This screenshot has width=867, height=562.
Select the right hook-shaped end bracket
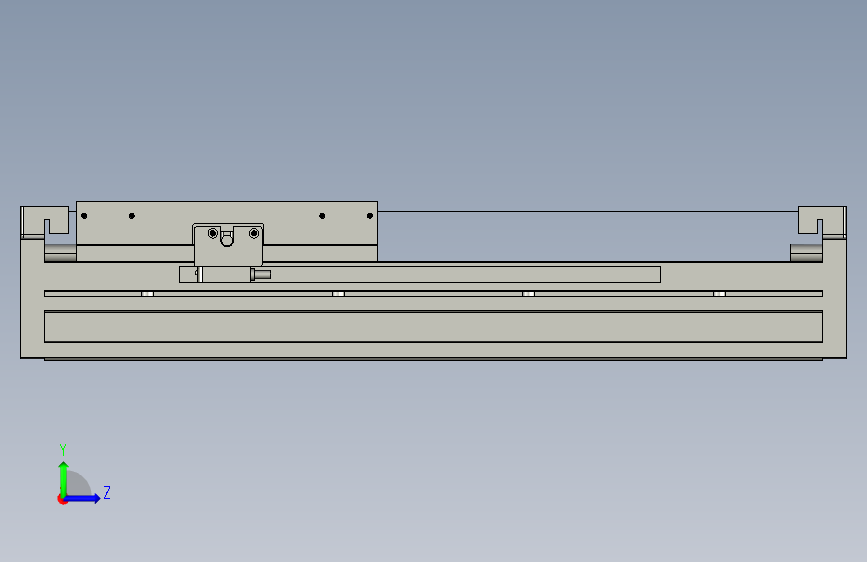pos(822,221)
